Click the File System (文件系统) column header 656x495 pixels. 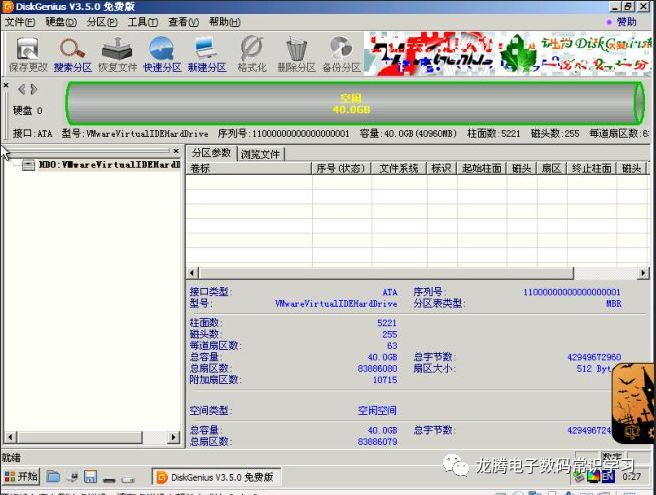pos(399,168)
